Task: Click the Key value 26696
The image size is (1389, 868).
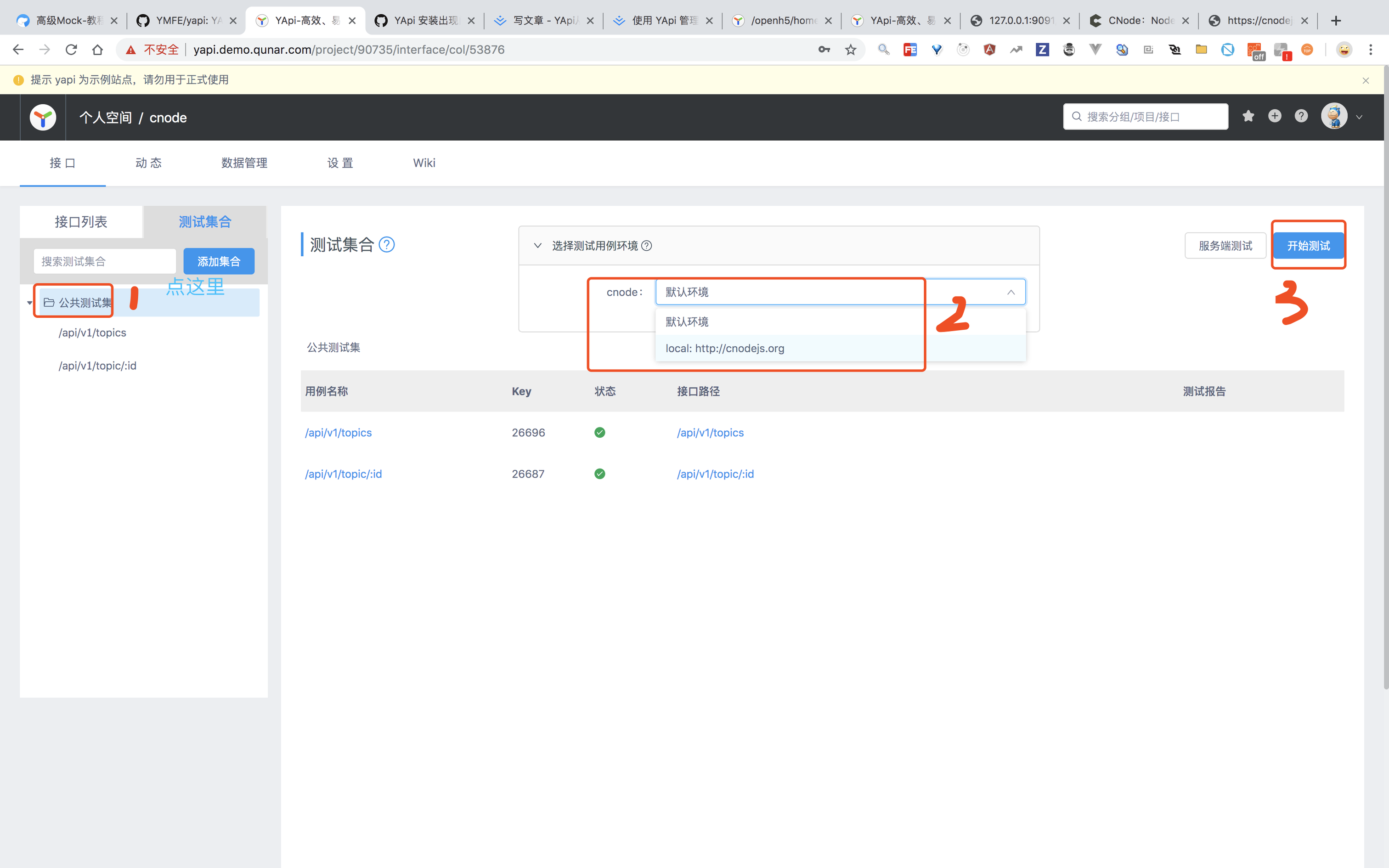Action: coord(529,432)
